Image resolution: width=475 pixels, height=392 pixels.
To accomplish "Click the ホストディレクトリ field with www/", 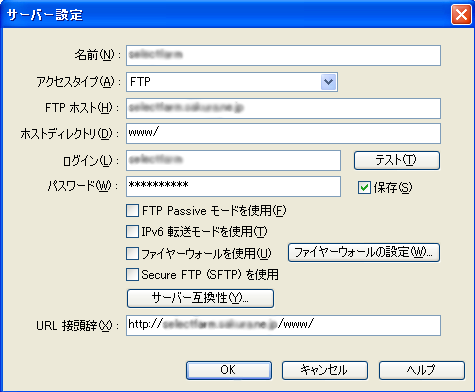I will pos(283,133).
